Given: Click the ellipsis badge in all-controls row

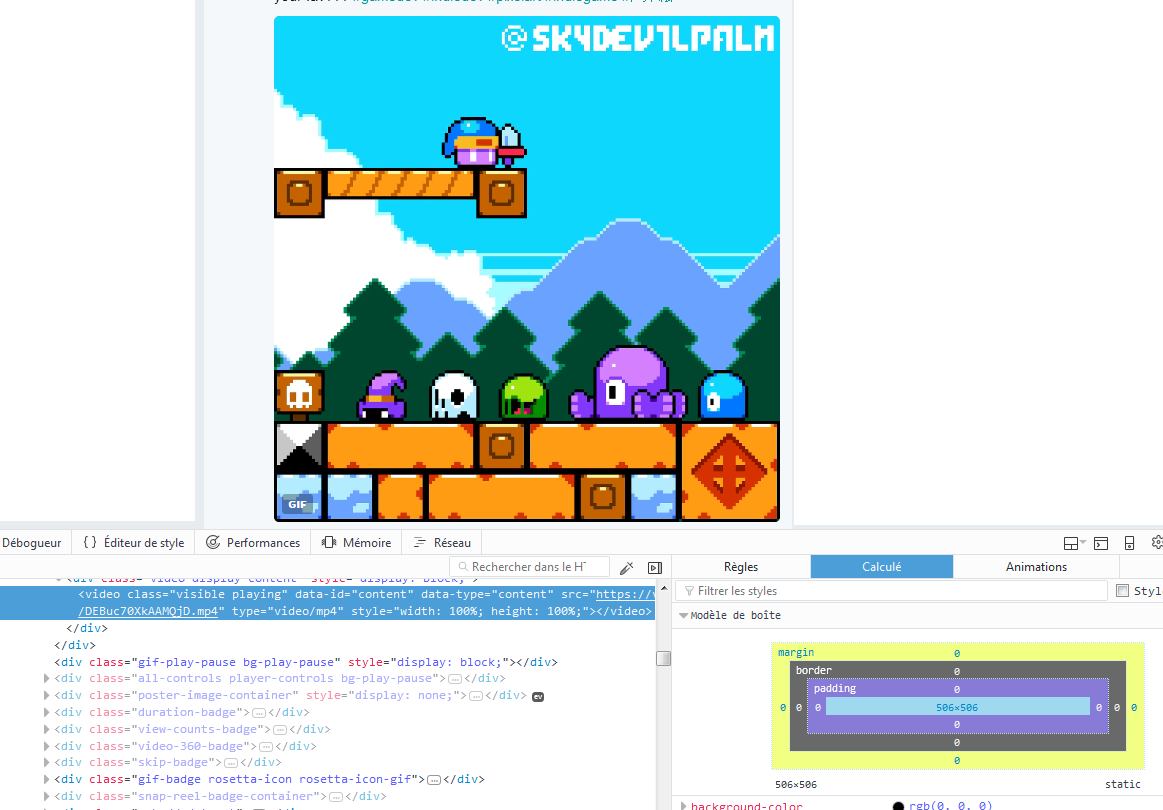Looking at the screenshot, I should (x=455, y=679).
